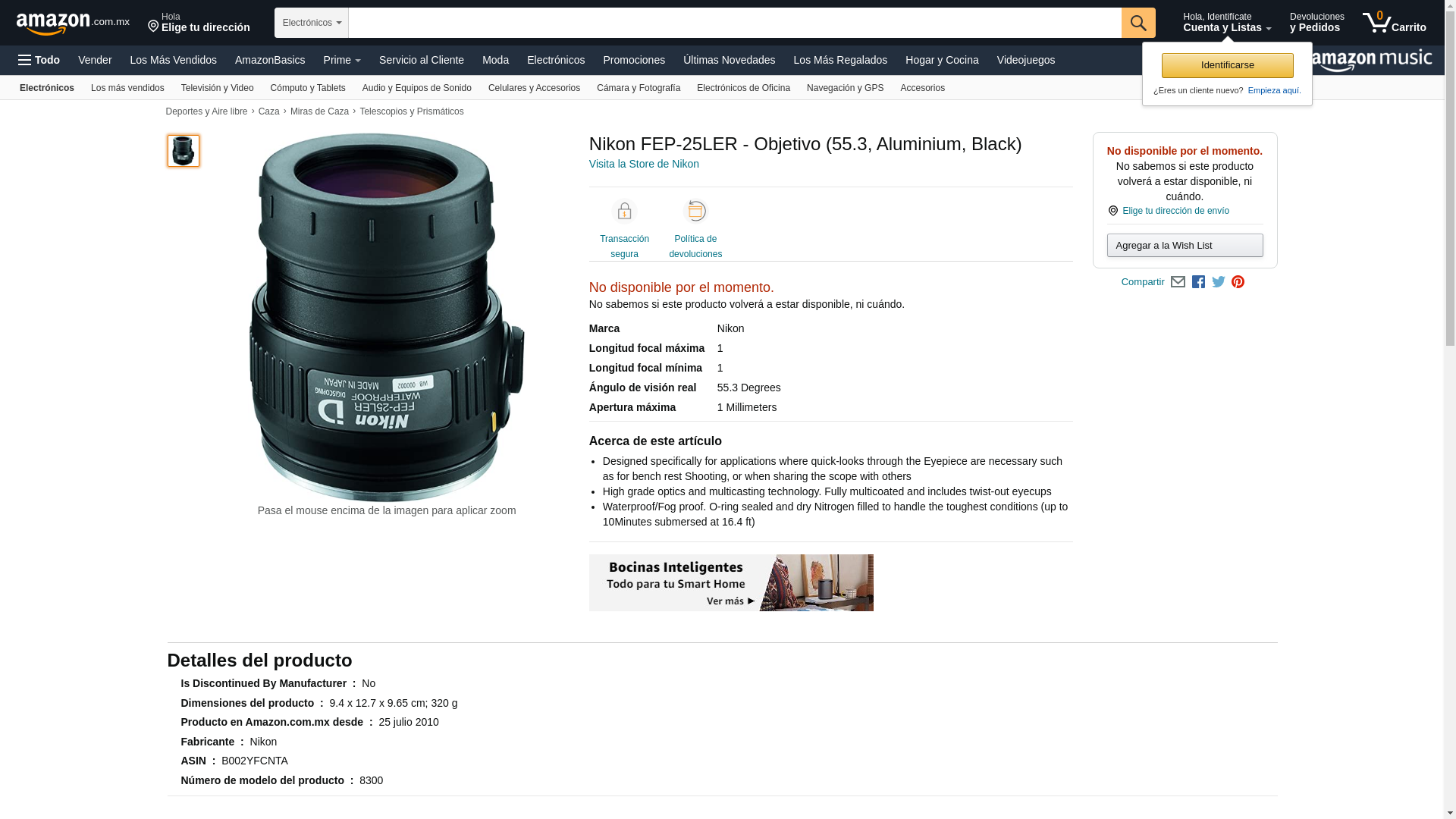Image resolution: width=1456 pixels, height=819 pixels.
Task: Click the search magnifier button
Action: click(1137, 23)
